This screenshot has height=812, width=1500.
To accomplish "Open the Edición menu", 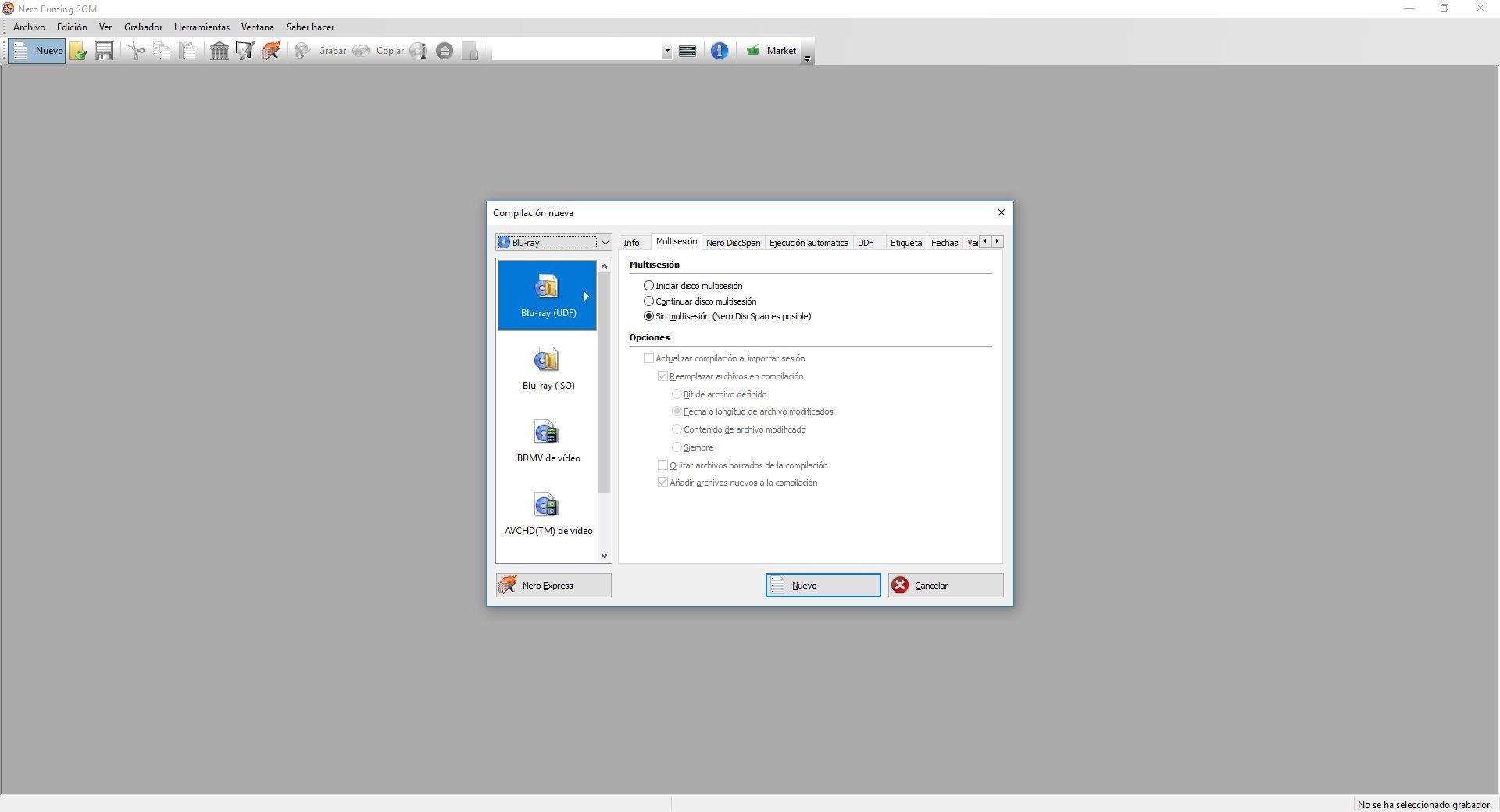I will [72, 27].
